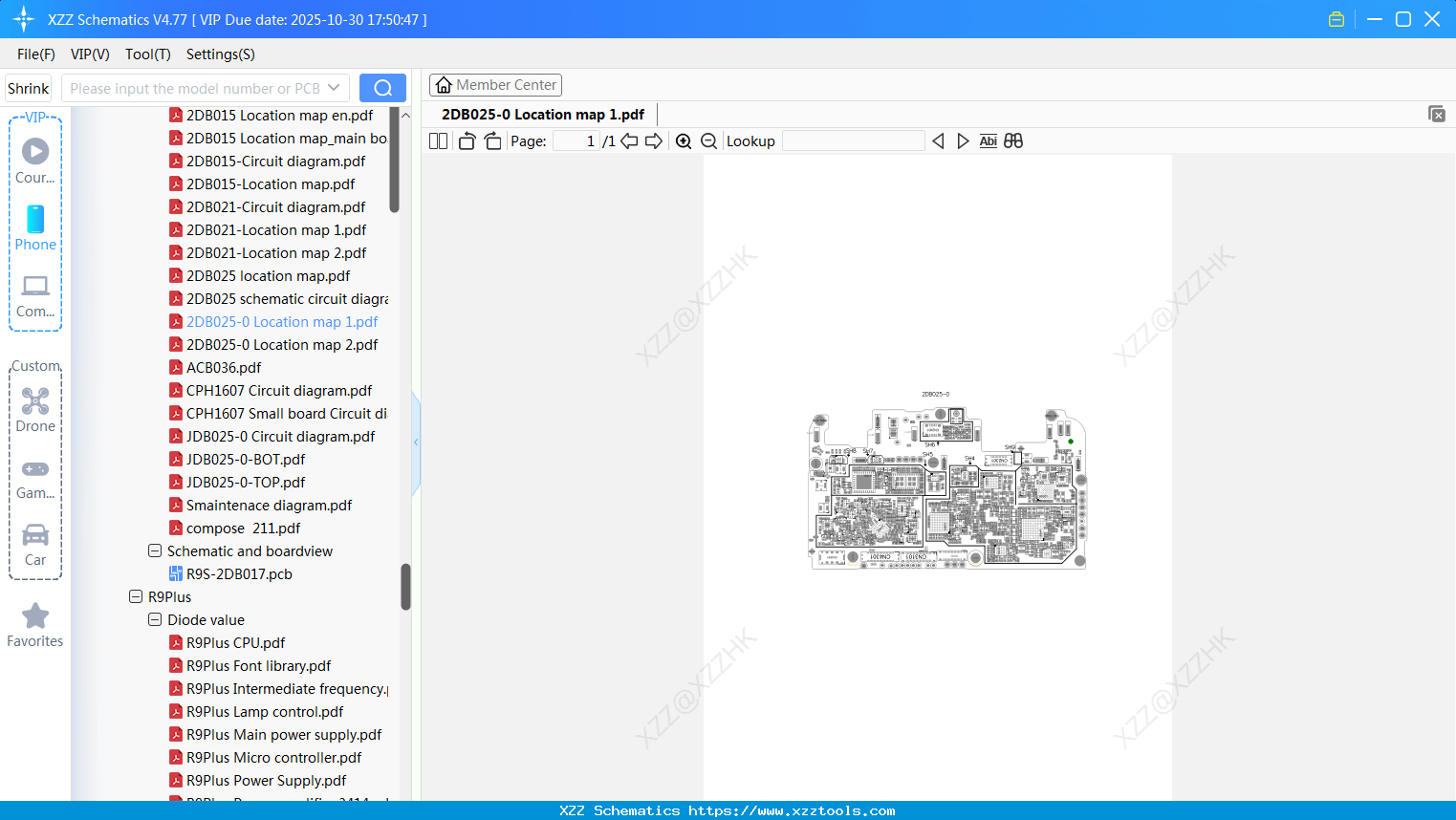Screen dimensions: 1456x820
Task: Click the XZZ app logo in the title bar
Action: [x=24, y=19]
